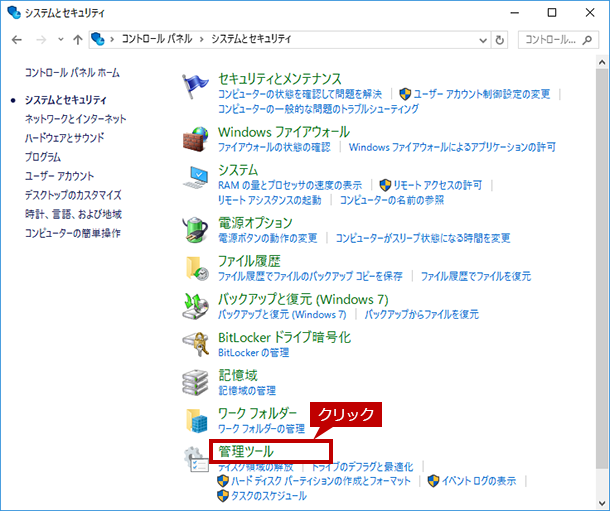
Task: Click the window title bar Control Panel icon
Action: pyautogui.click(x=14, y=12)
